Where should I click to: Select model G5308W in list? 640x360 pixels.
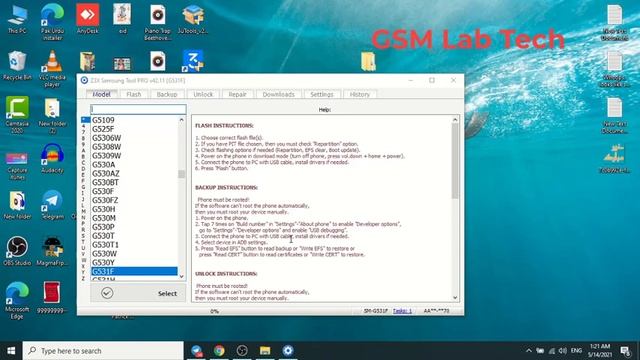[x=134, y=147]
